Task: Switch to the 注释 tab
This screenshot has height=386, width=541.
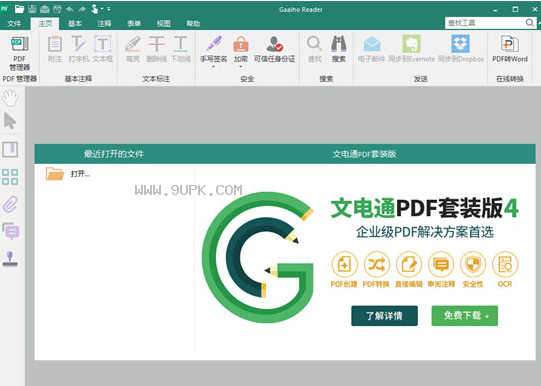Action: [105, 23]
